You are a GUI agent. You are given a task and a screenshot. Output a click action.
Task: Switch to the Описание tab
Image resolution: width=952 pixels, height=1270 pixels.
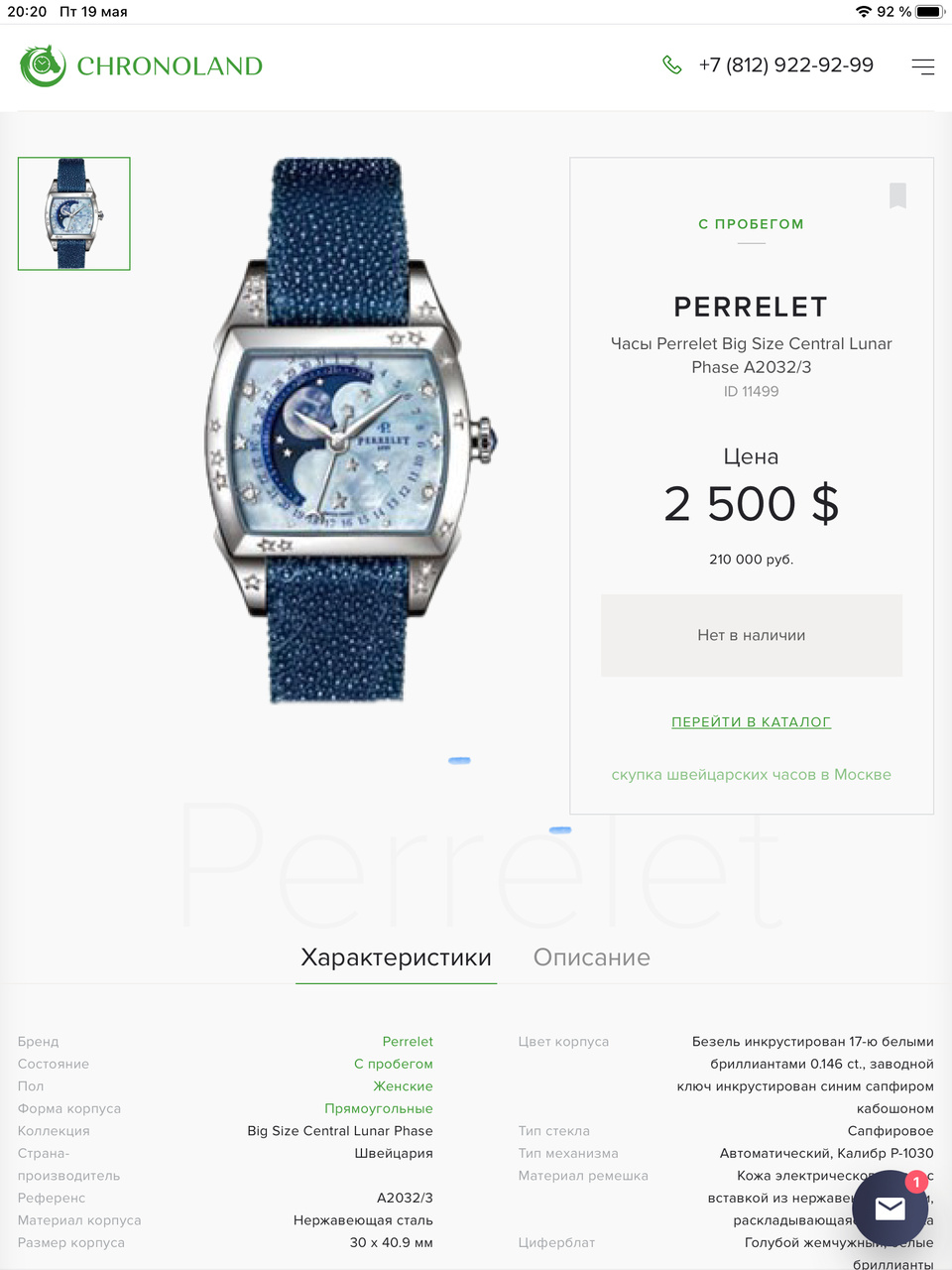[x=592, y=957]
